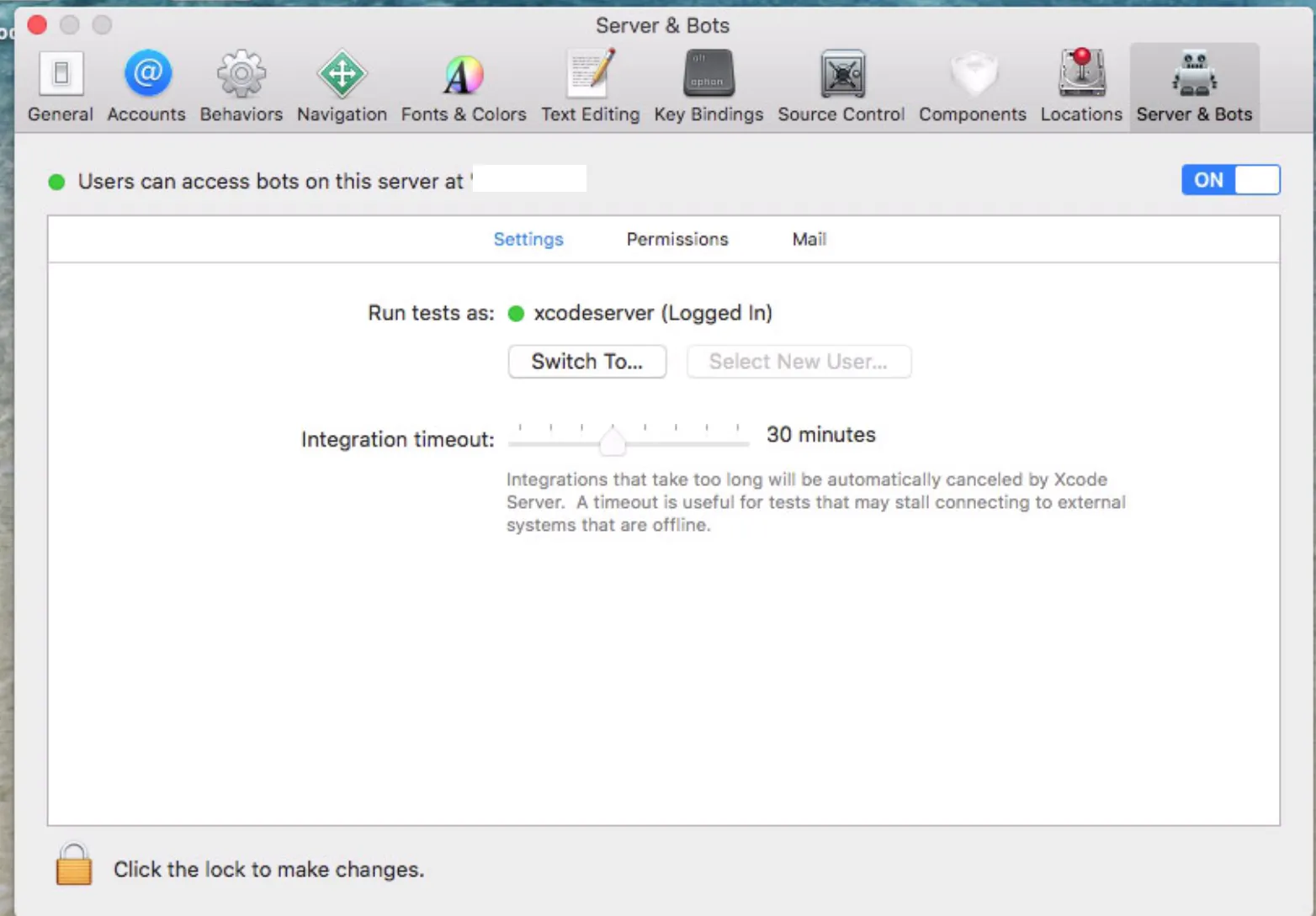Open the Fonts & Colors pane
Screen dimensions: 1316x916
(464, 87)
